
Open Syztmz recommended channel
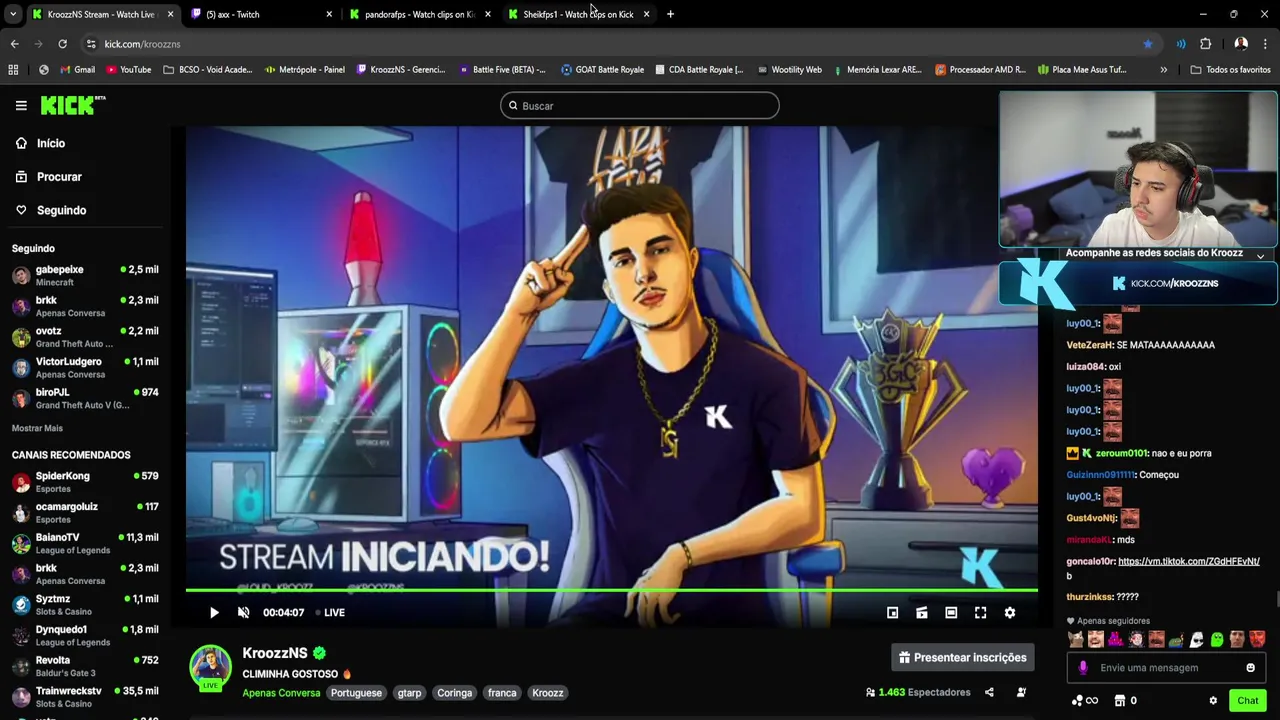[85, 605]
